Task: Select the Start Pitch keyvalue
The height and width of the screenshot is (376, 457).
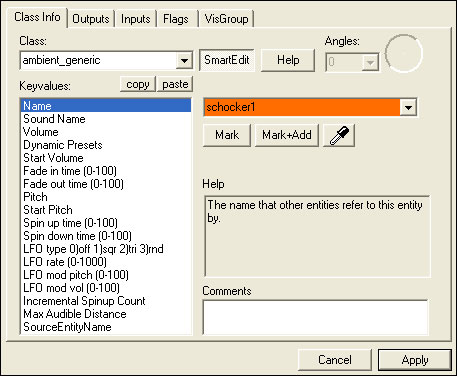Action: 106,210
